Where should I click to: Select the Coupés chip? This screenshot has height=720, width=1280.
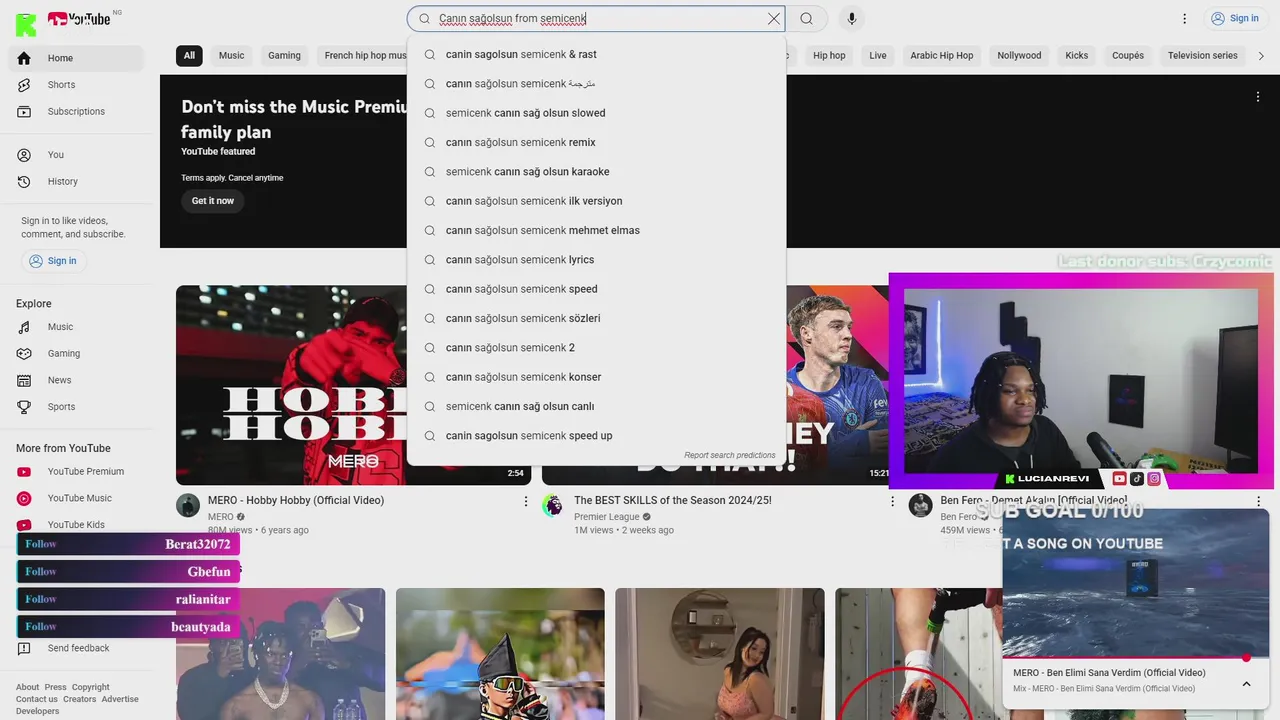click(x=1128, y=56)
